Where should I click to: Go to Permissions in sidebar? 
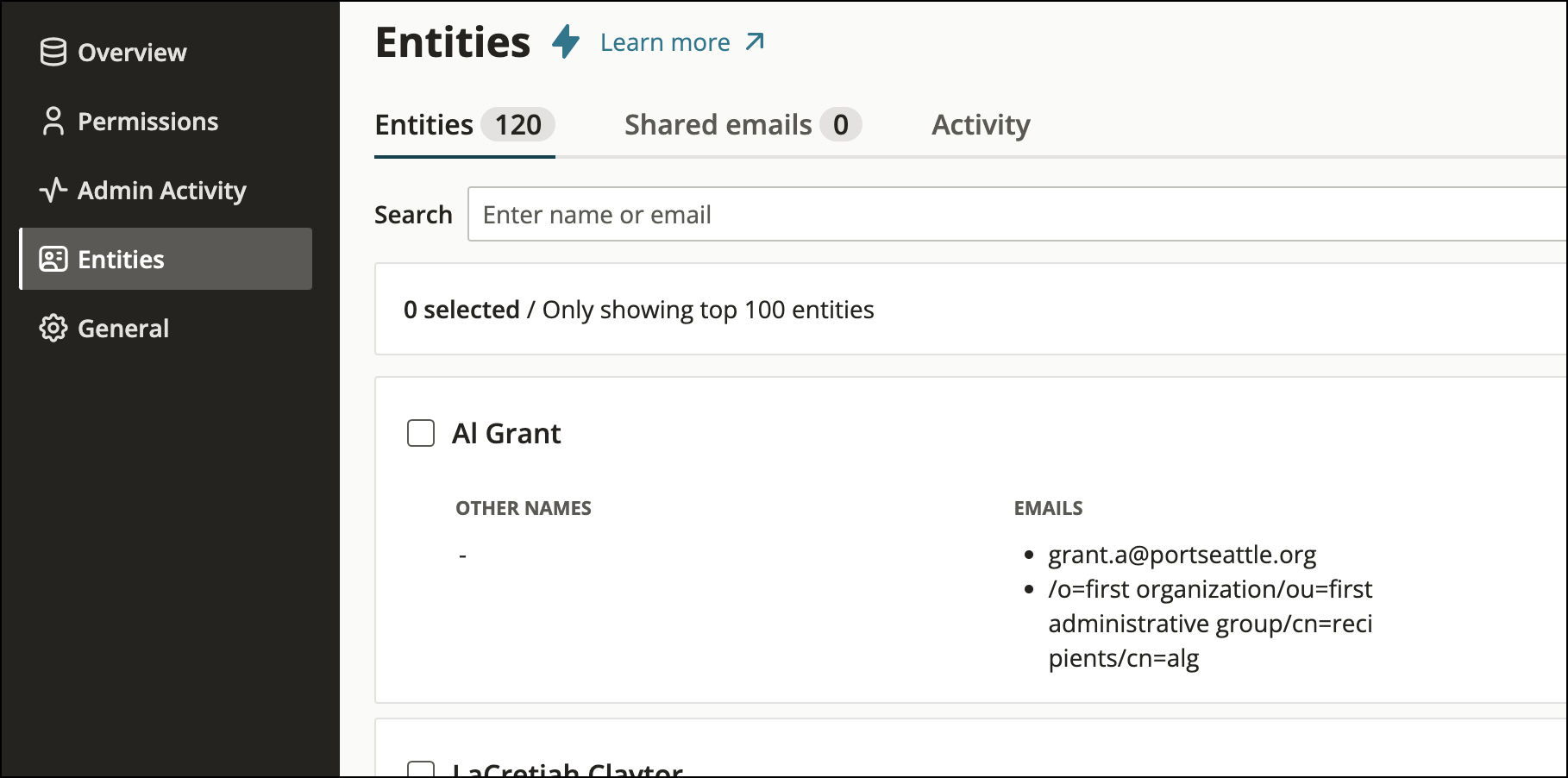click(x=166, y=122)
